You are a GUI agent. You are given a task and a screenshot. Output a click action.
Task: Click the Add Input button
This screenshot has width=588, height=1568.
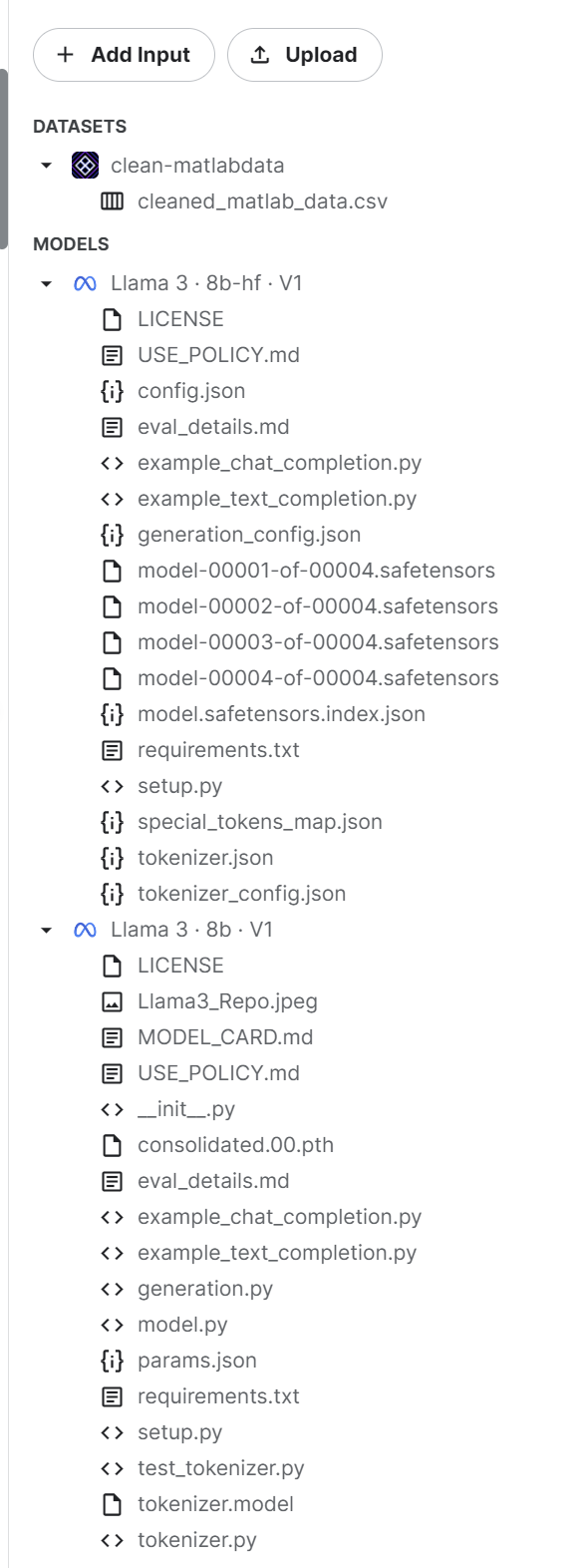(124, 55)
